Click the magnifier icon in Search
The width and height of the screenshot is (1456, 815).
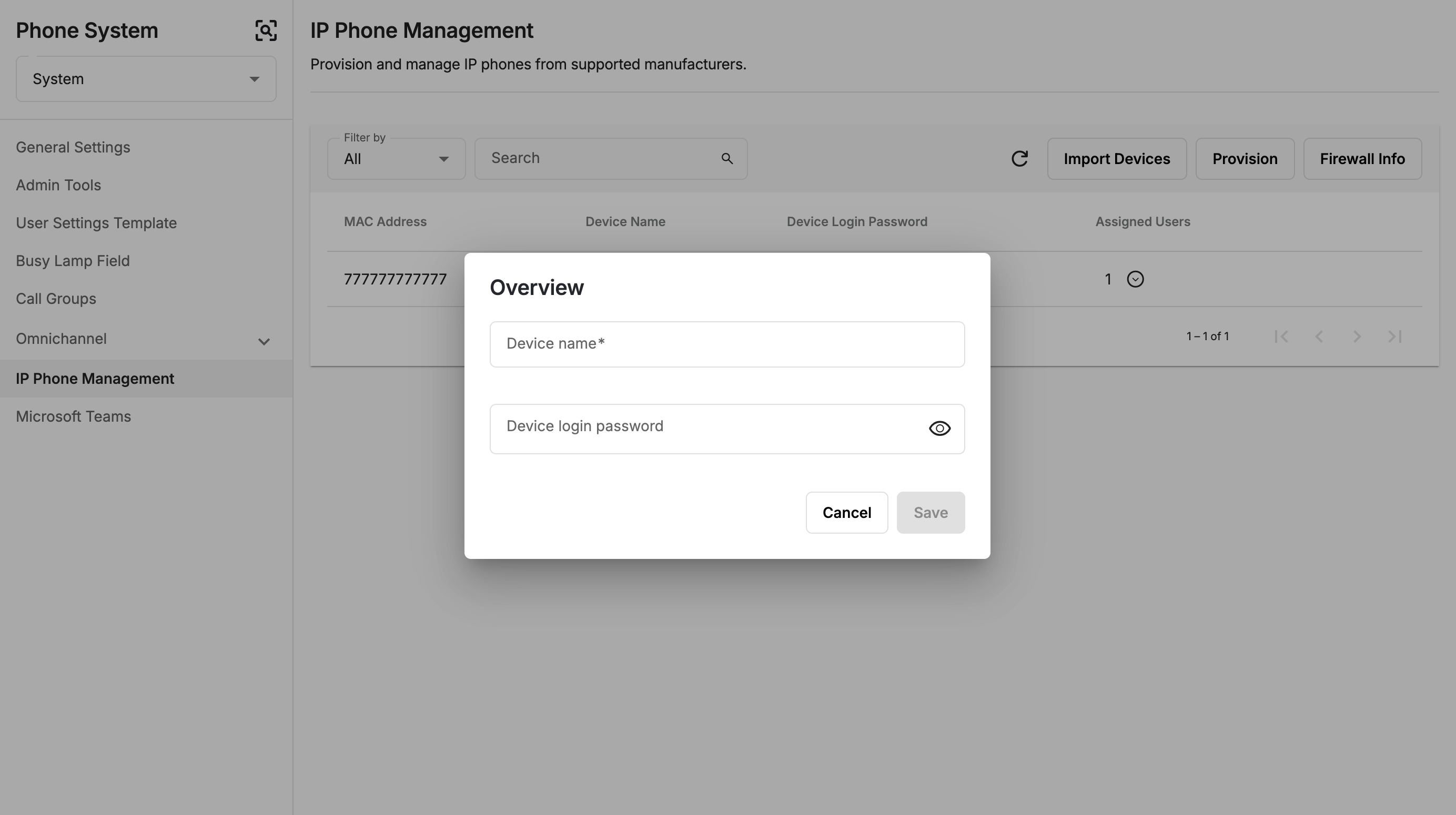point(727,159)
